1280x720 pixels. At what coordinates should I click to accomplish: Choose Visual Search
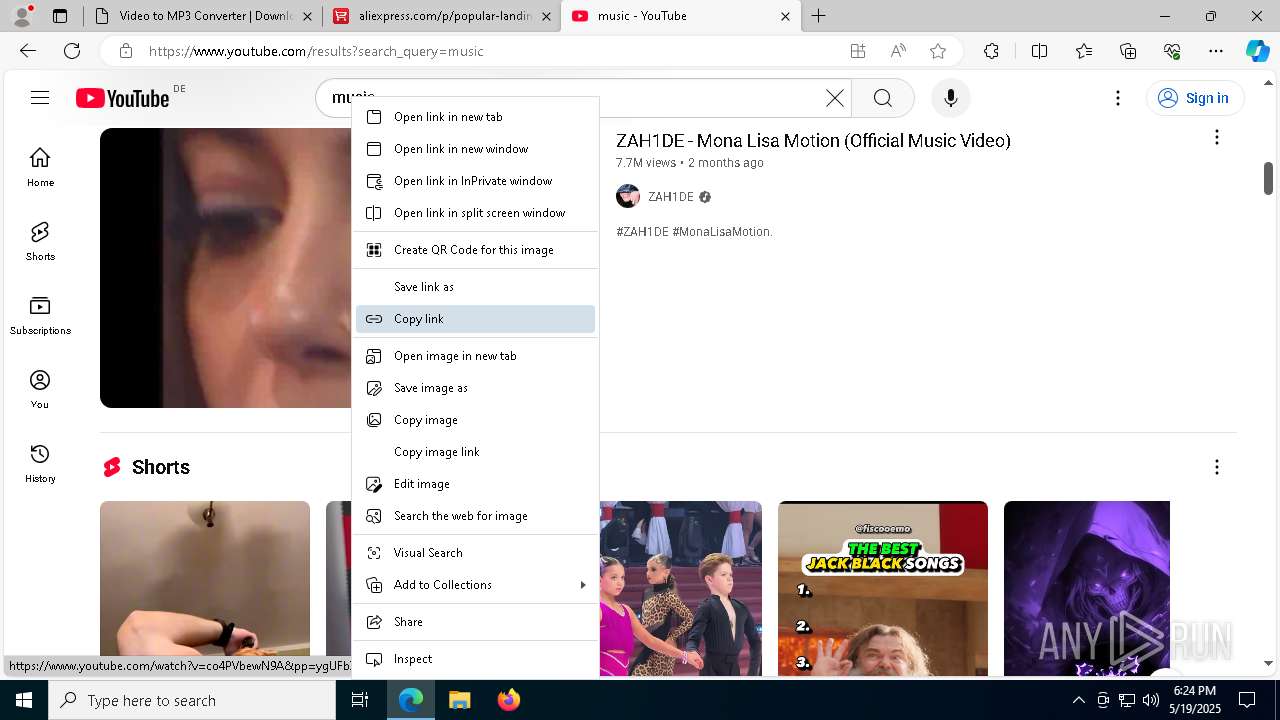(476, 553)
